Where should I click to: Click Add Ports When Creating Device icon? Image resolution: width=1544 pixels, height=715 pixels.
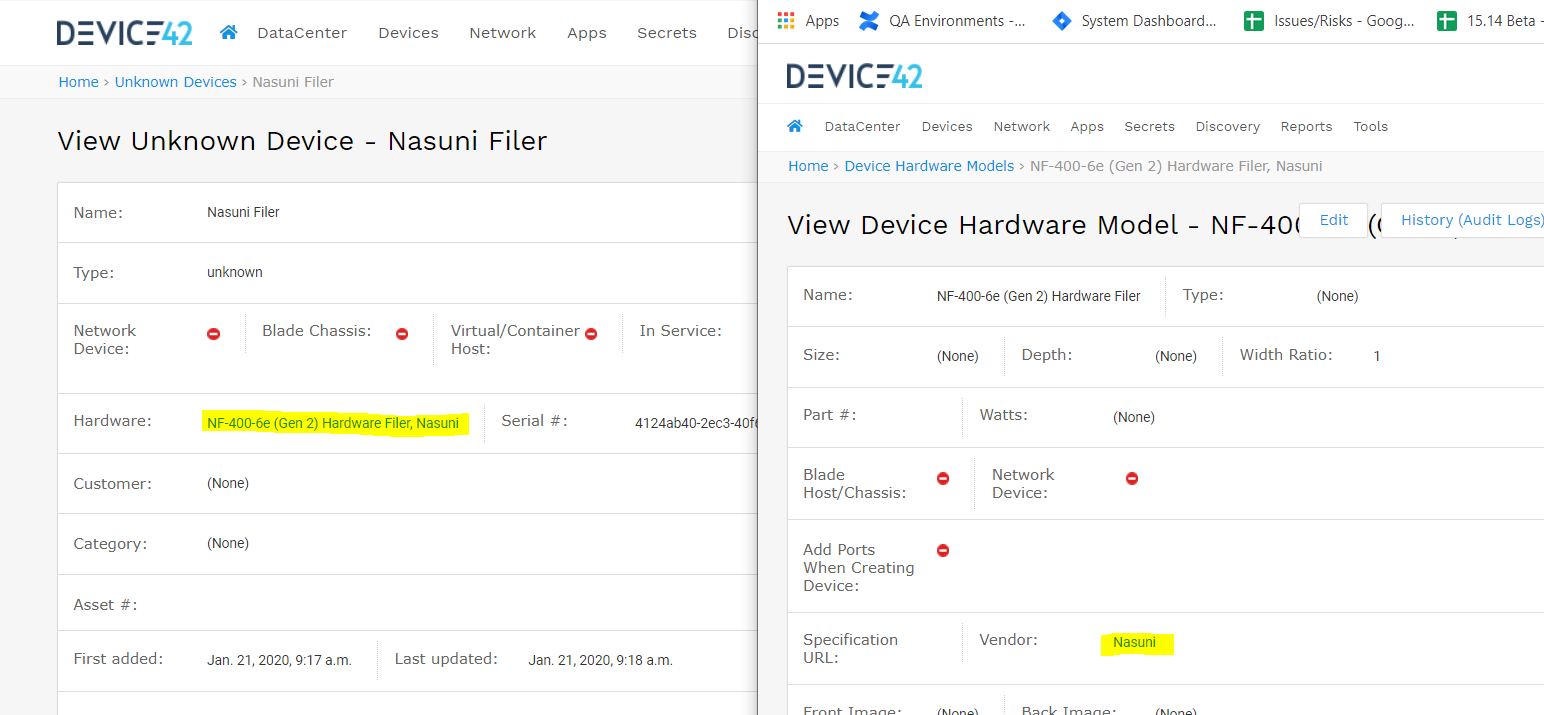point(943,550)
